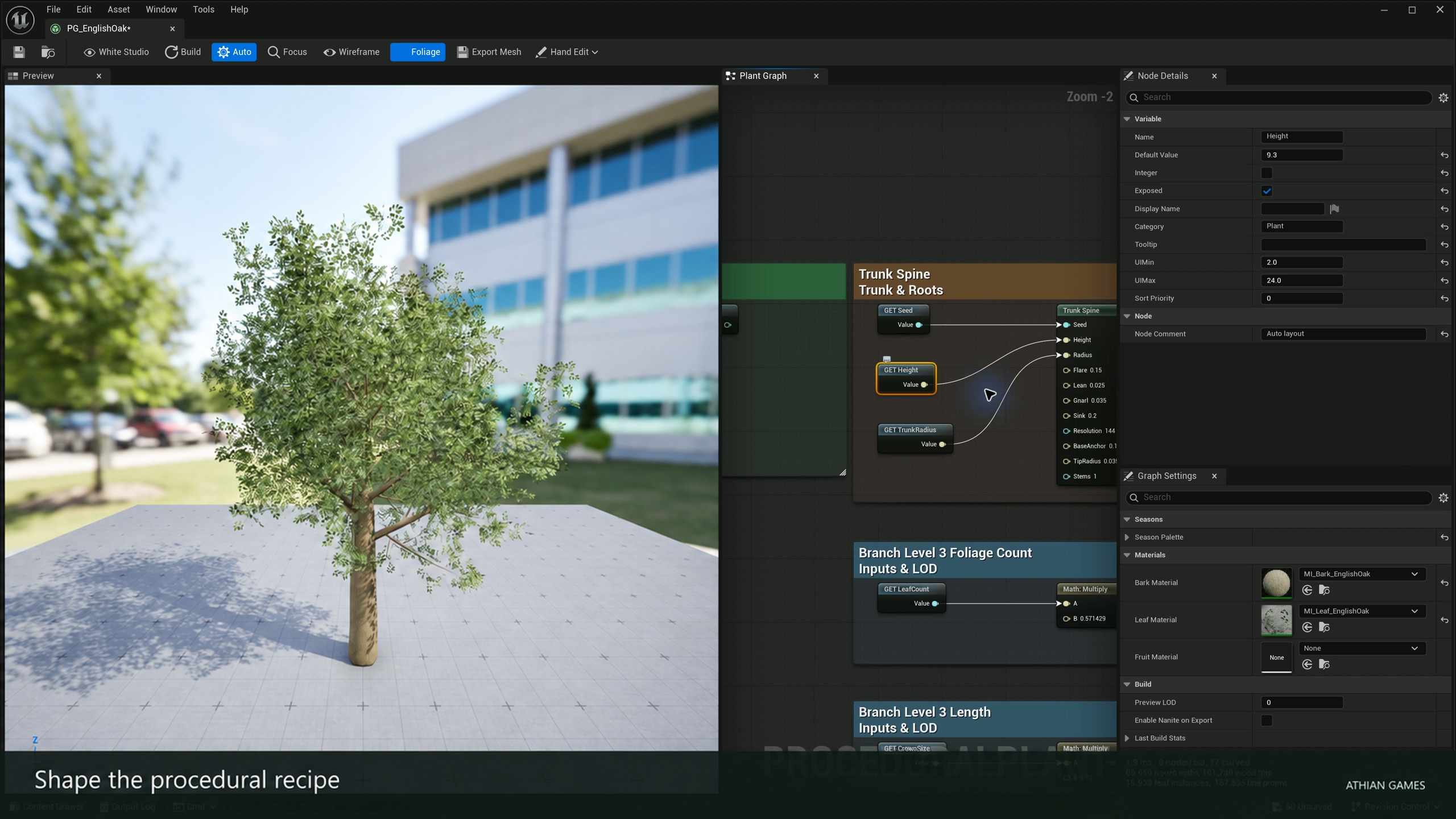
Task: Open the Tools menu
Action: point(203,10)
